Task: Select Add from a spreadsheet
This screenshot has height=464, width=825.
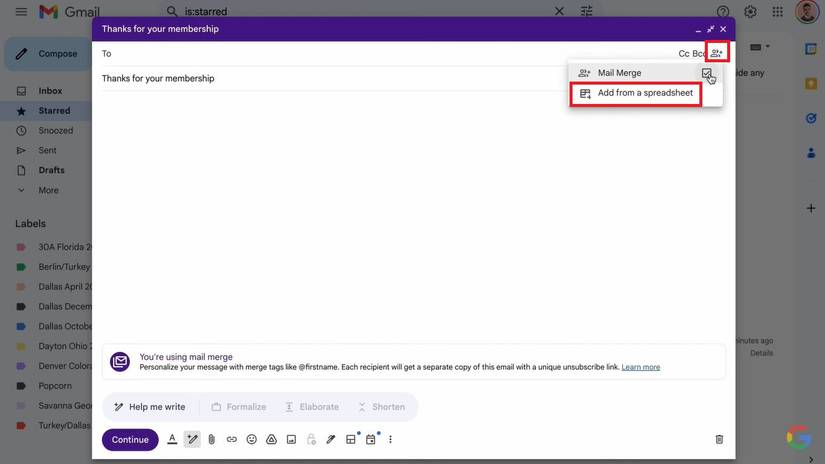Action: coord(645,93)
